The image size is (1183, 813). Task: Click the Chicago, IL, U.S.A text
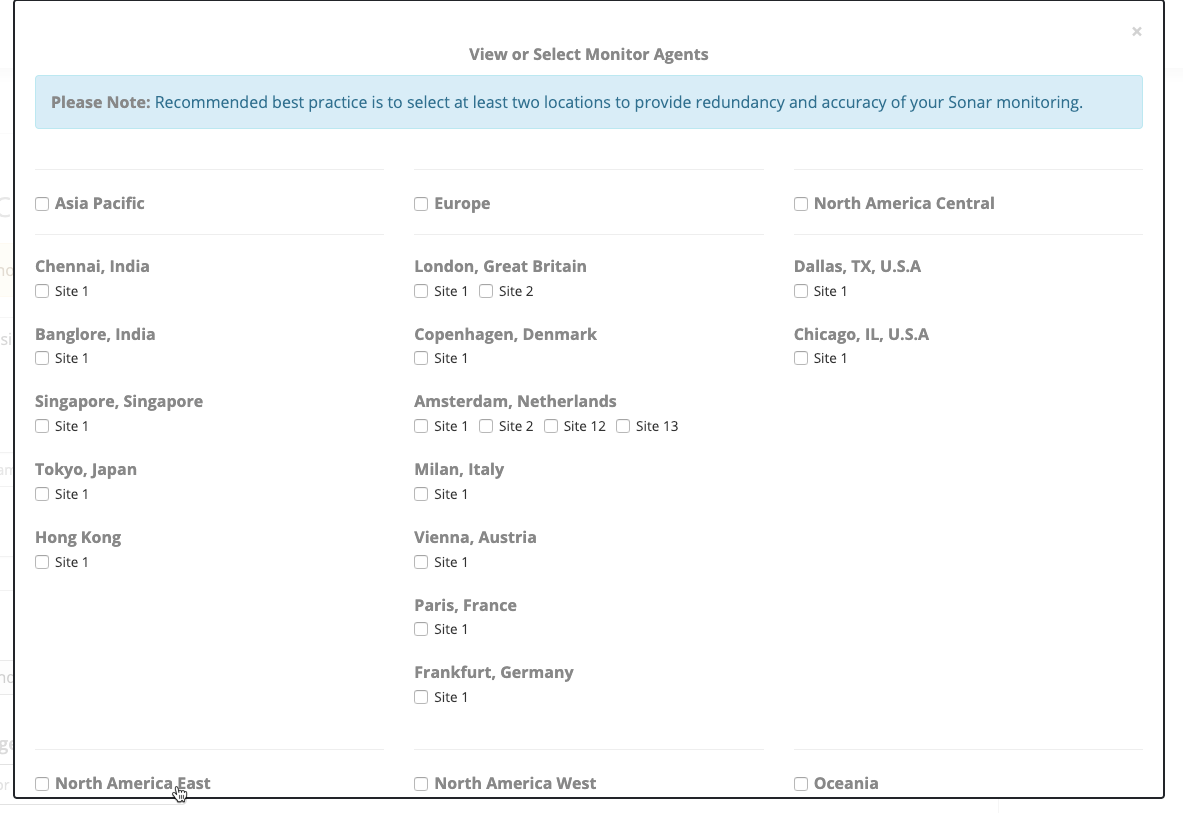(861, 334)
